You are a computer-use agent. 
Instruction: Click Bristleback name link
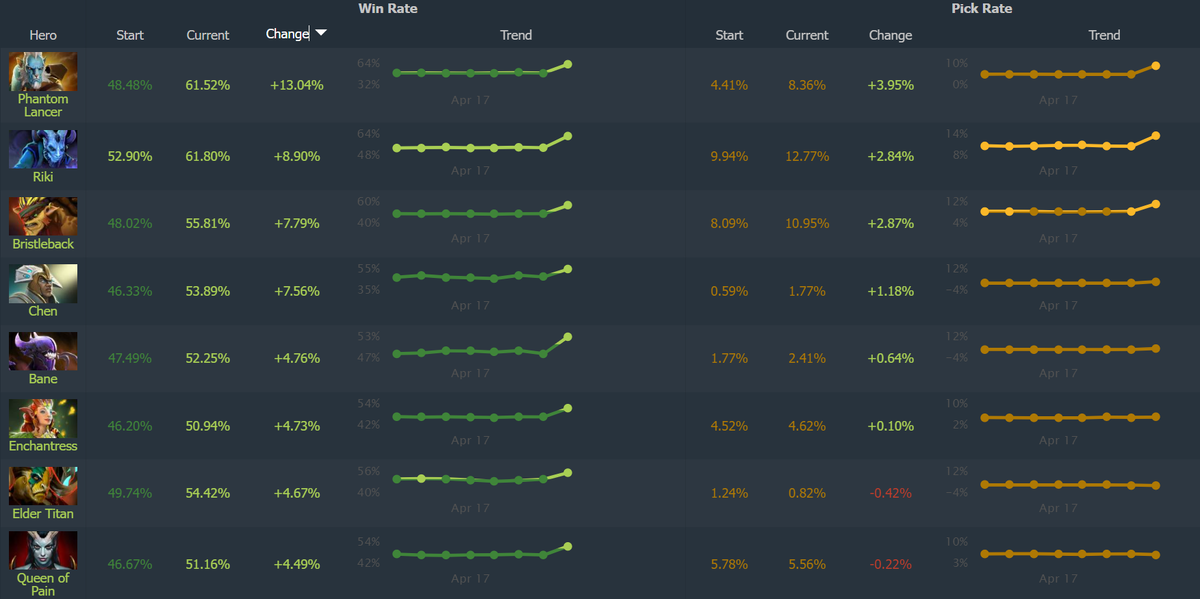coord(43,244)
